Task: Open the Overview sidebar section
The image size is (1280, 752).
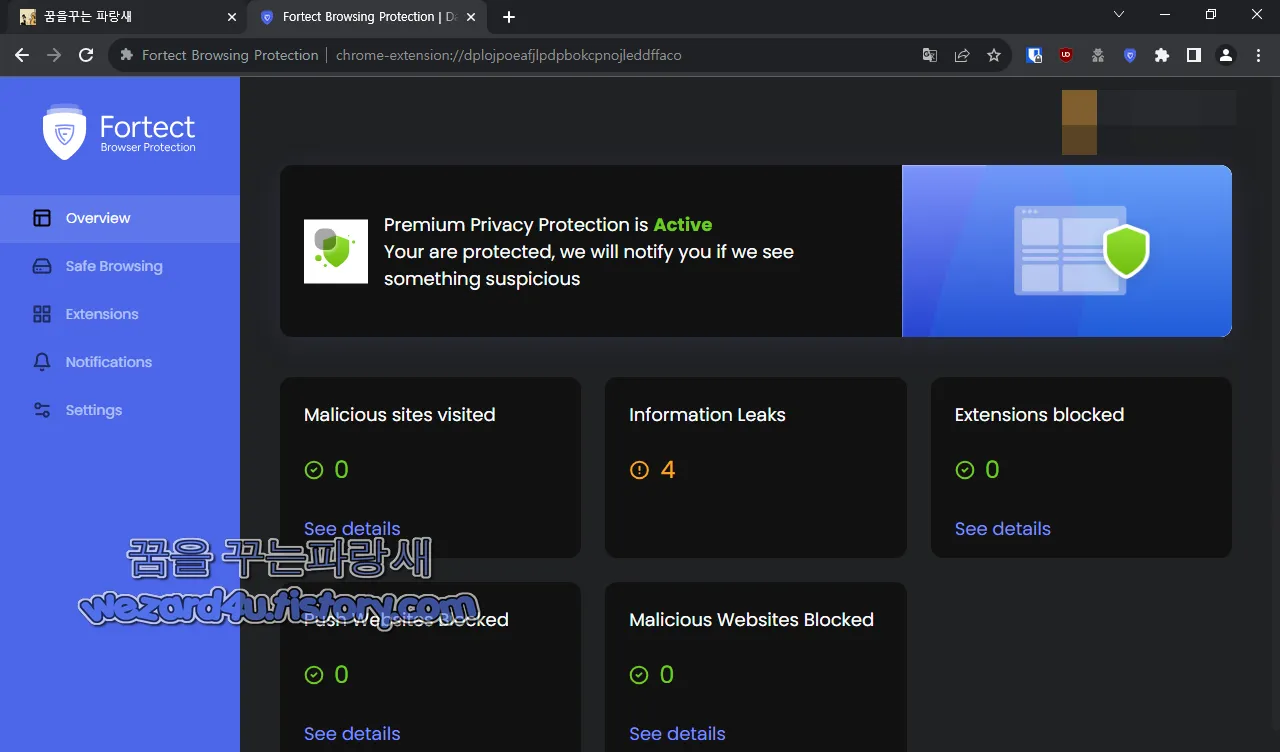Action: [120, 218]
